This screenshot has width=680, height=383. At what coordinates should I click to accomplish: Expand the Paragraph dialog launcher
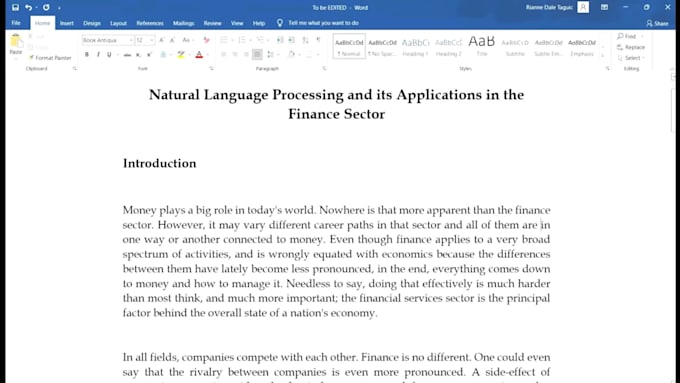[324, 69]
